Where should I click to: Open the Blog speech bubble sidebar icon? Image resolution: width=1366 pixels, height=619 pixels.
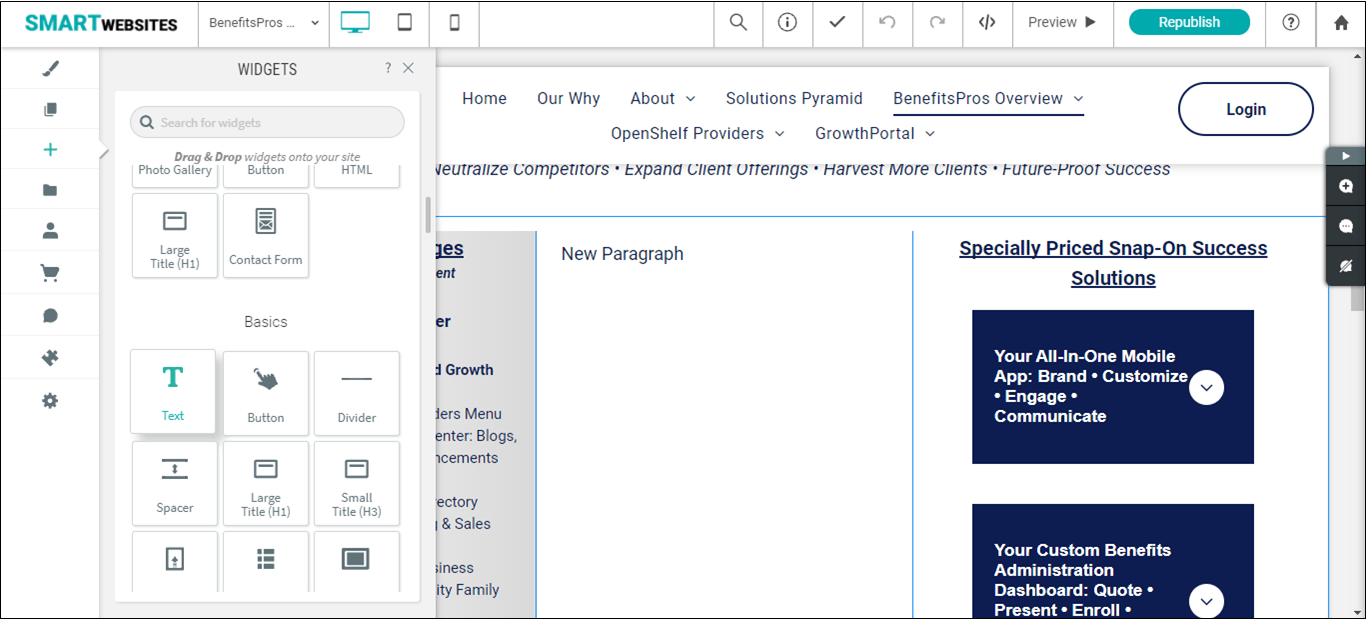(x=50, y=316)
